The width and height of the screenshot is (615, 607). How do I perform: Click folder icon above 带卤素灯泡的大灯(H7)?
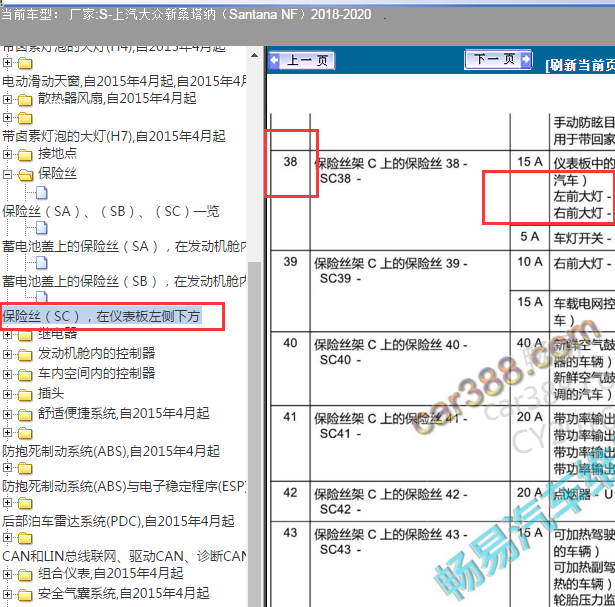[x=25, y=118]
